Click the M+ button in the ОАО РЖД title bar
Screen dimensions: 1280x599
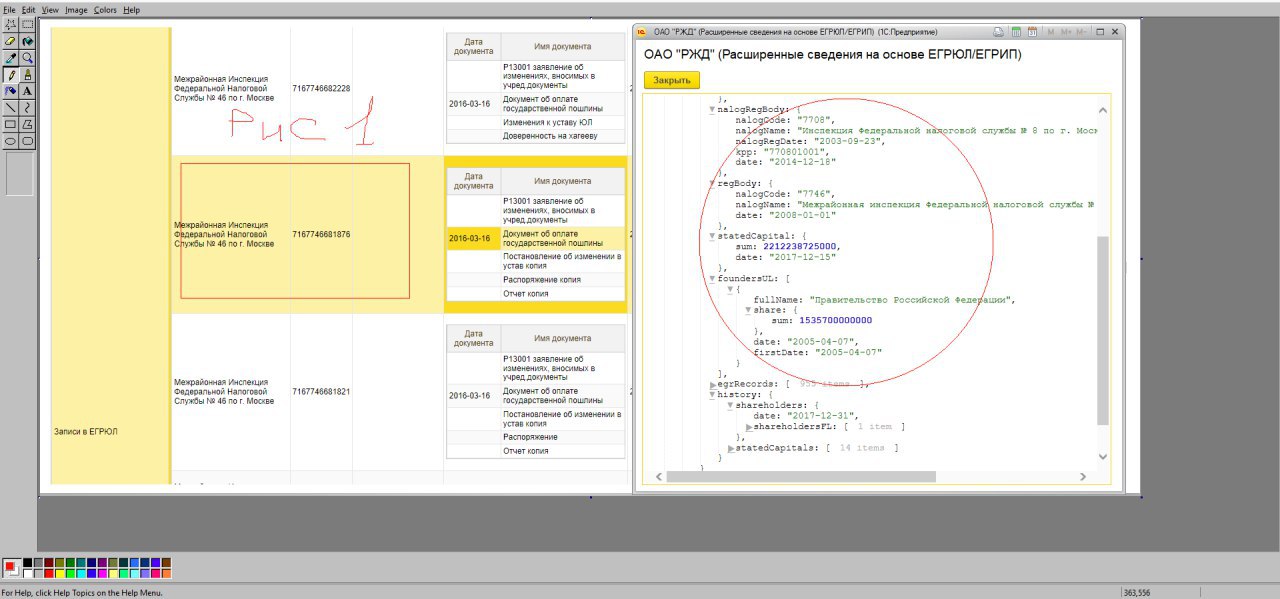click(x=1065, y=32)
